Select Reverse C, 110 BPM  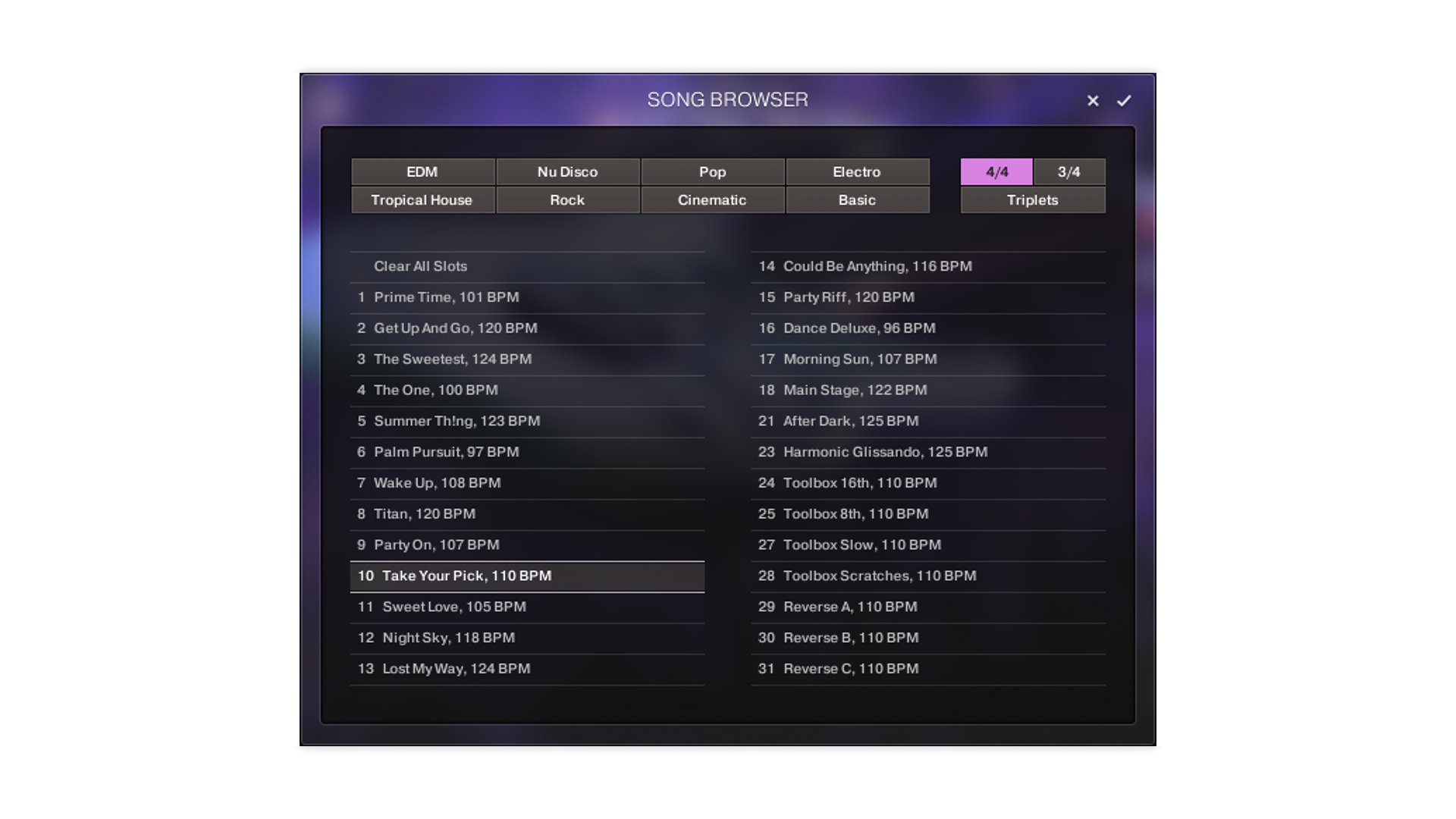[850, 669]
